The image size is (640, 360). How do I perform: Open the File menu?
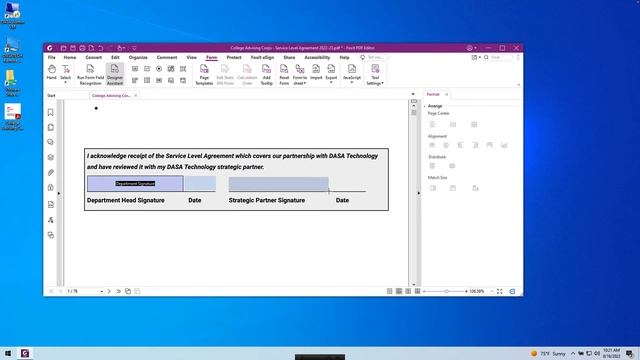[x=51, y=58]
